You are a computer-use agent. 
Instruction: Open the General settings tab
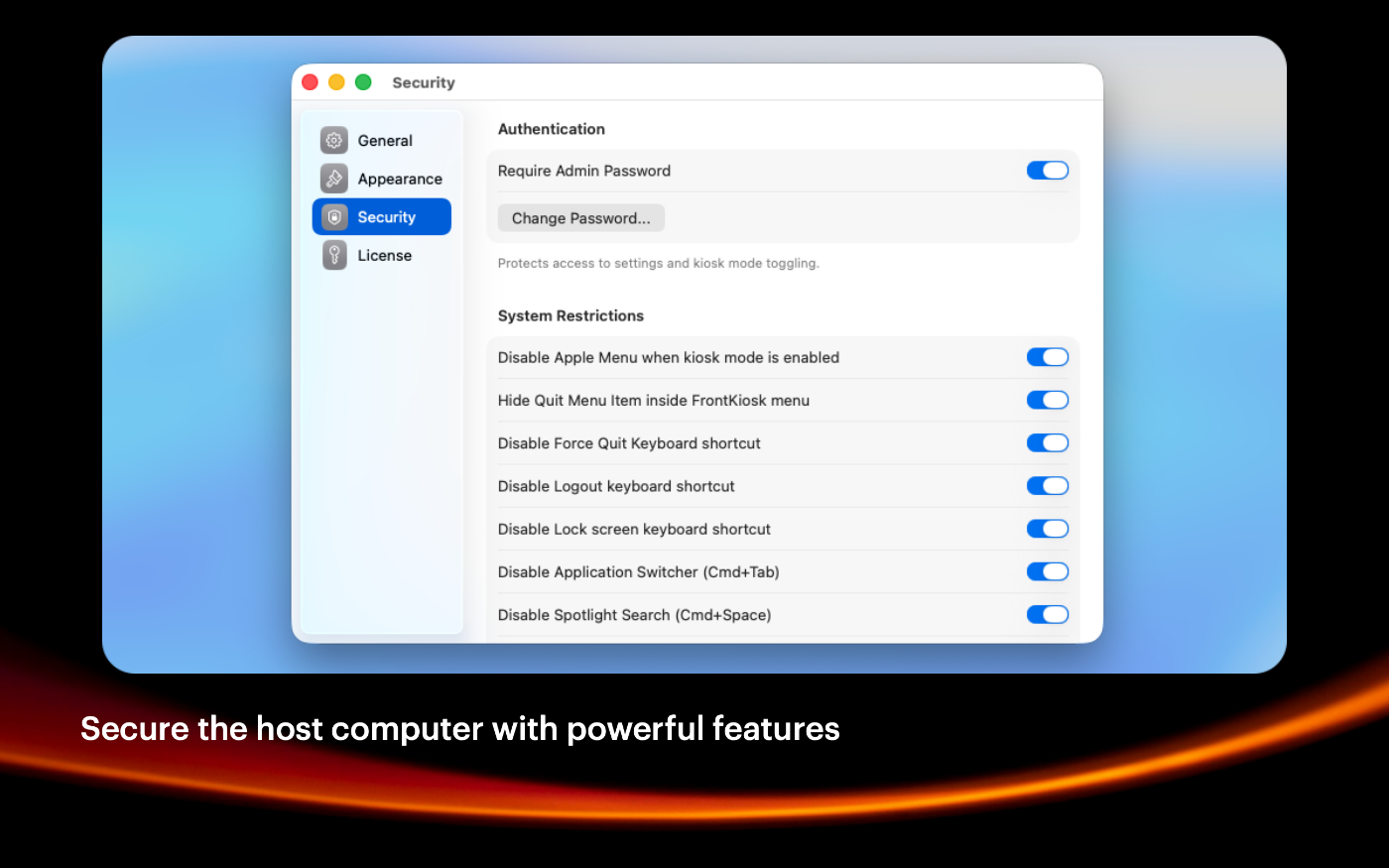click(384, 141)
